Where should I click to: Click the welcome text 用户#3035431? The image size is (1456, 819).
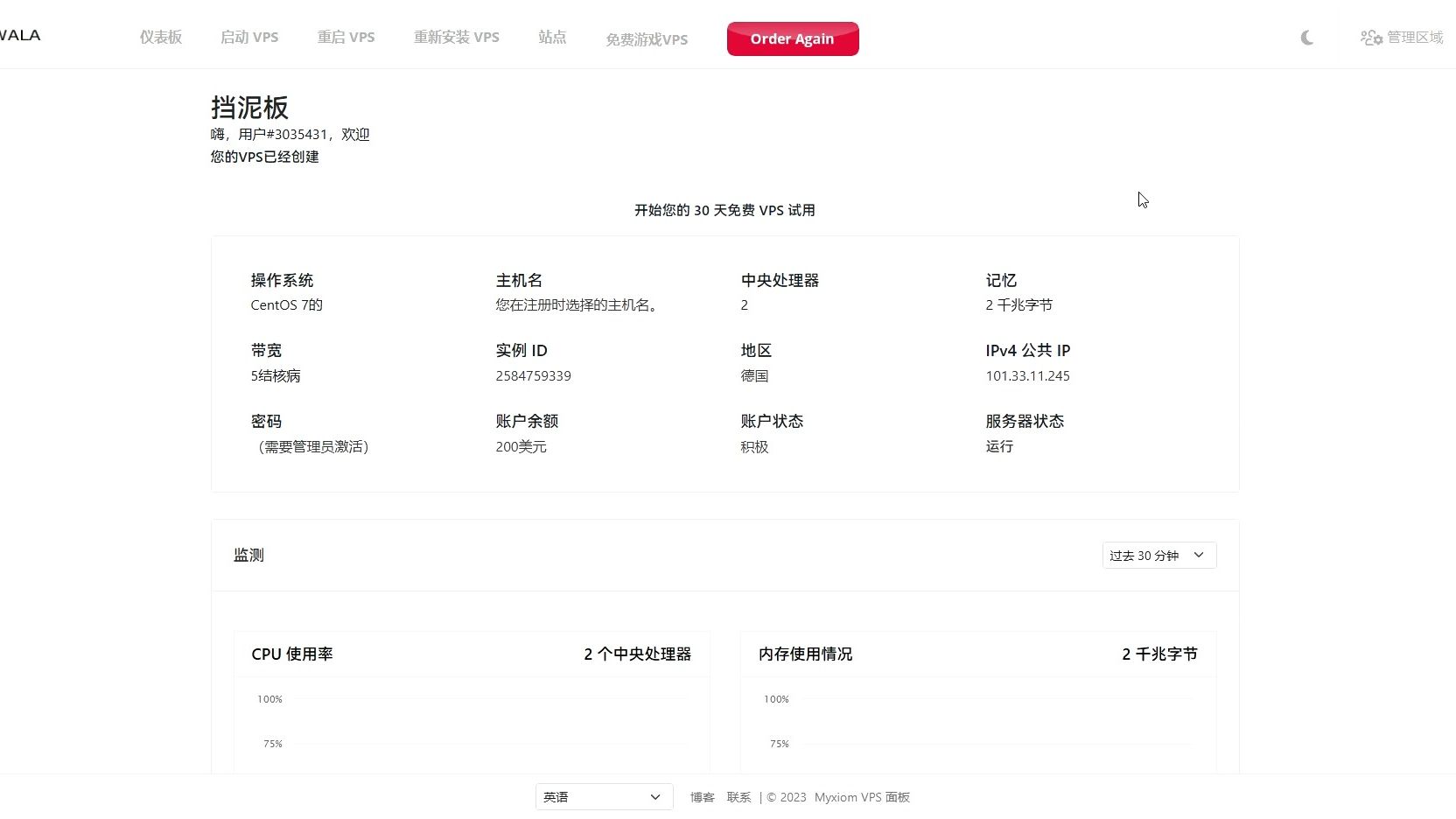283,134
